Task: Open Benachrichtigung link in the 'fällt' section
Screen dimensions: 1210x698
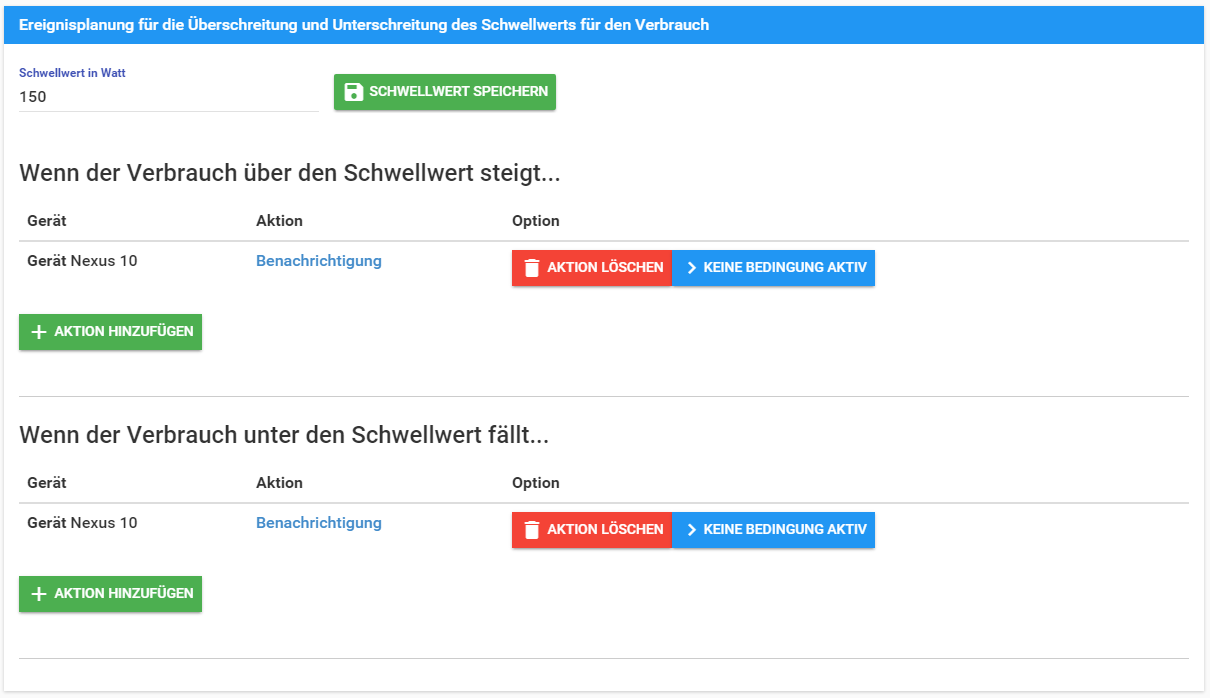Action: (x=319, y=523)
